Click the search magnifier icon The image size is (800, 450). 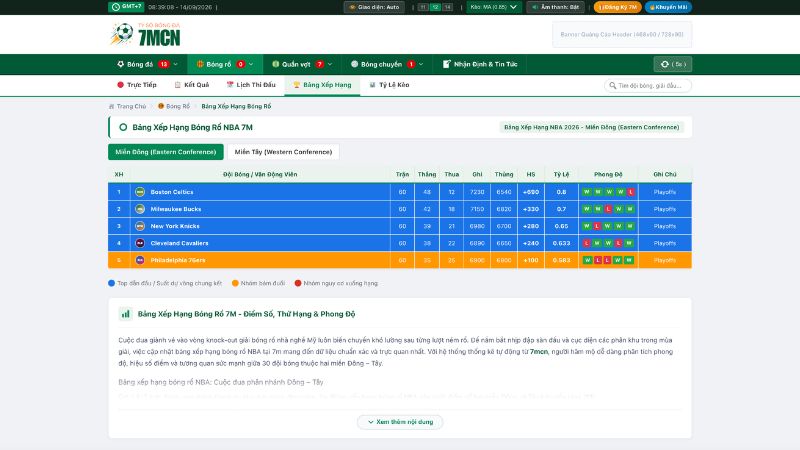pos(613,86)
